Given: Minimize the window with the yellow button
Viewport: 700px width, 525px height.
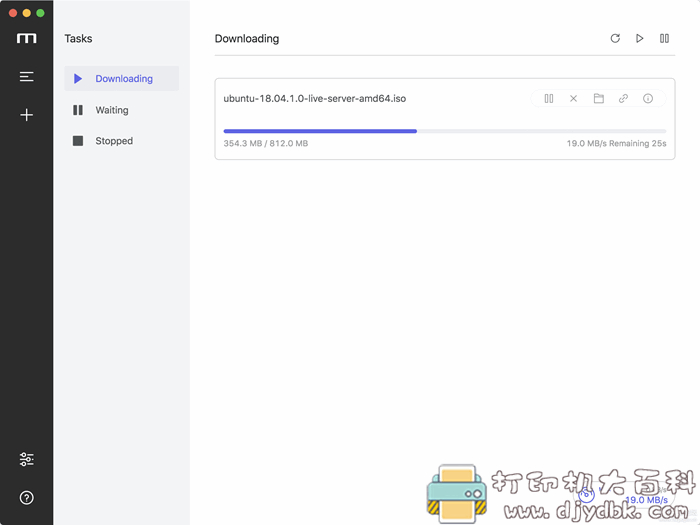Looking at the screenshot, I should 27,13.
